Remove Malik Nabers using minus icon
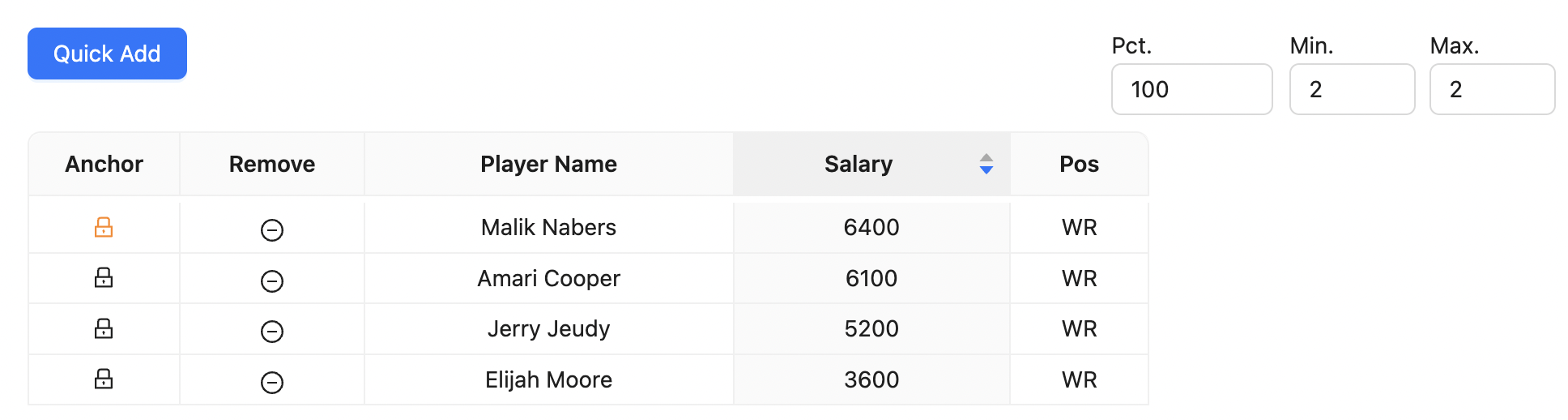 point(272,230)
